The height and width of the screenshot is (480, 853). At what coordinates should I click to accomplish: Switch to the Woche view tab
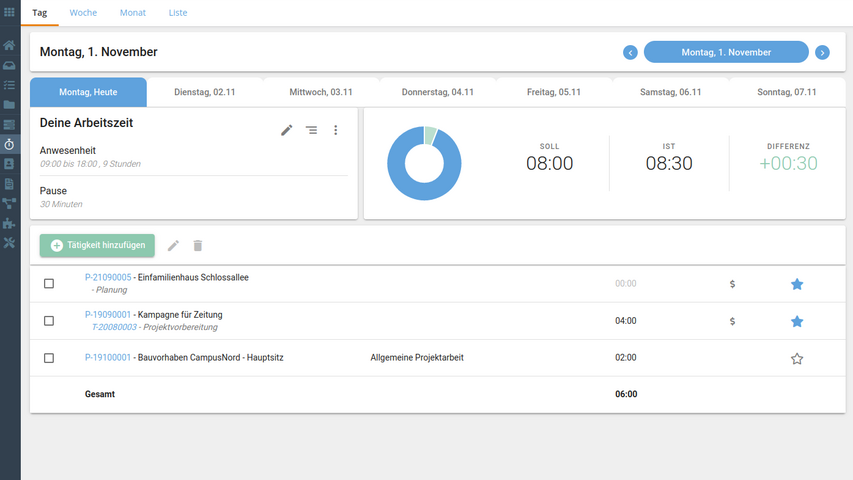[x=83, y=13]
